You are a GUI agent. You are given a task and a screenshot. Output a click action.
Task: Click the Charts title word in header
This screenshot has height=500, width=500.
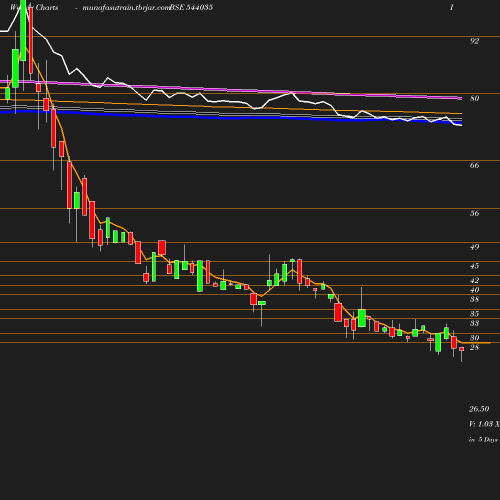pos(47,7)
